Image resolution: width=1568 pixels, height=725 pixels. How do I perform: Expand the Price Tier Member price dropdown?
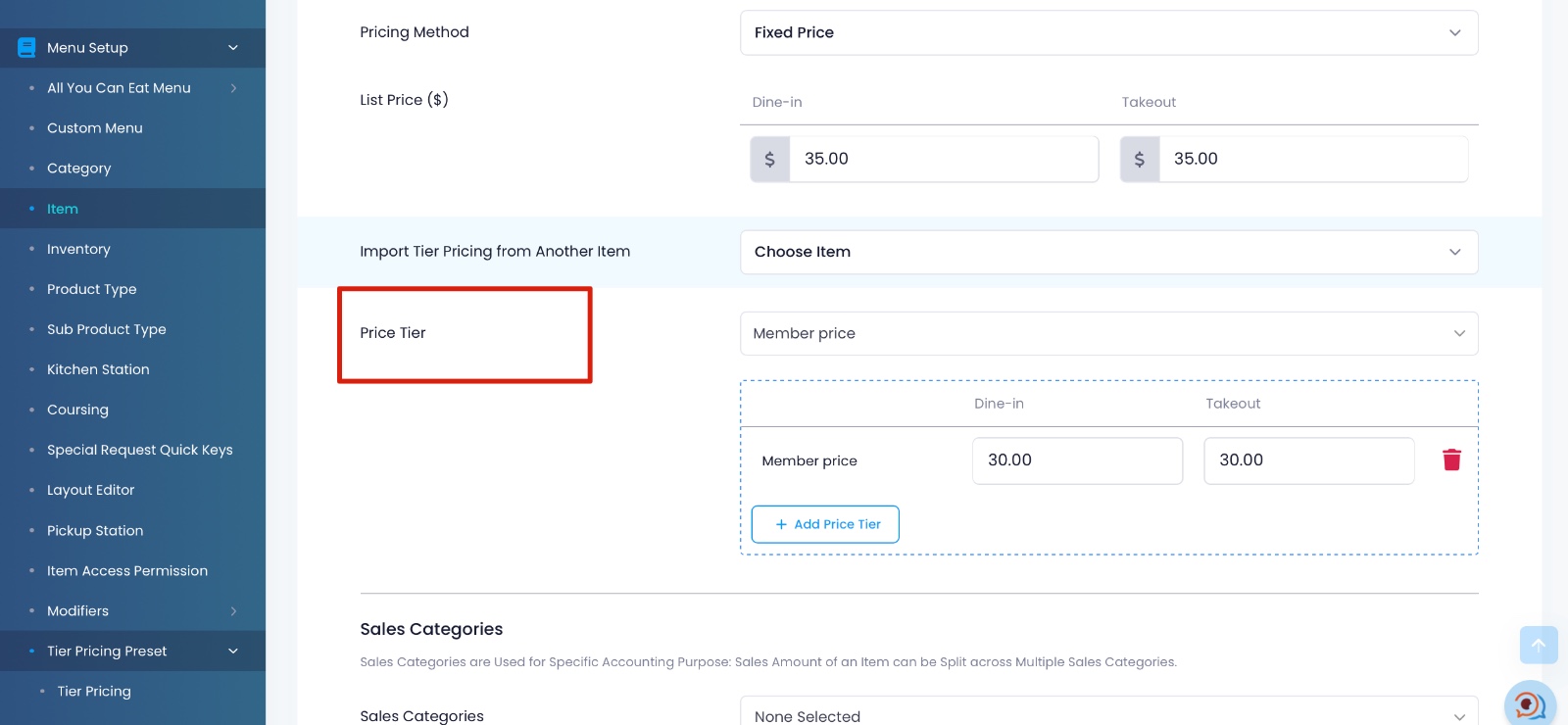tap(1108, 334)
